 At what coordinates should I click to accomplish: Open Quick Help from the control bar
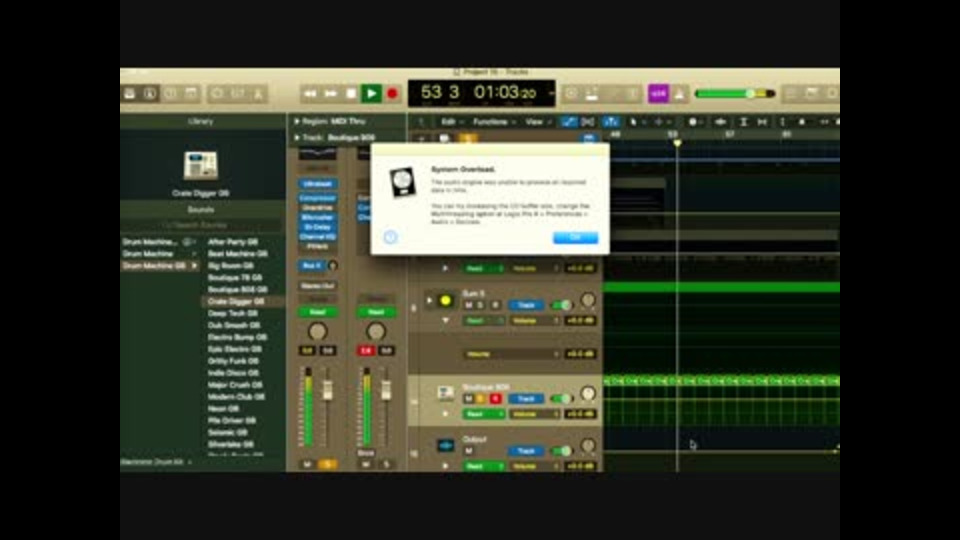click(x=171, y=94)
